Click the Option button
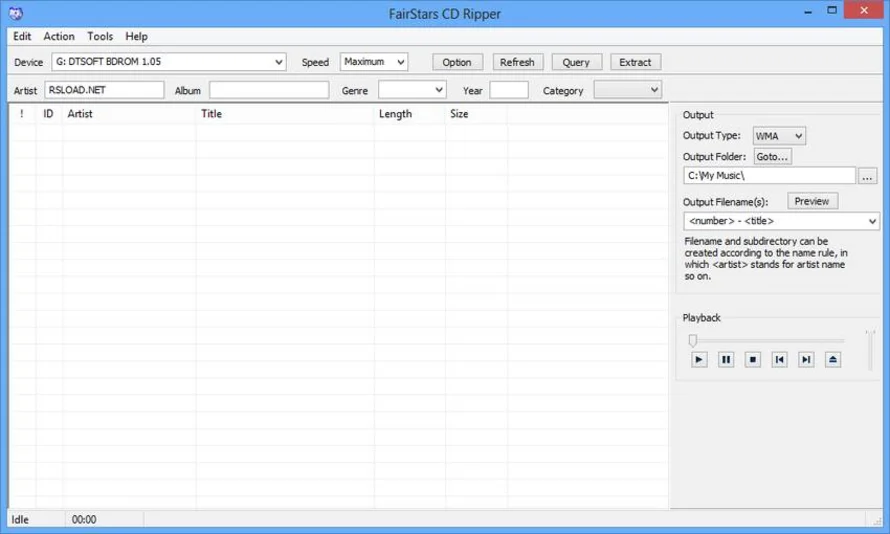 [457, 62]
